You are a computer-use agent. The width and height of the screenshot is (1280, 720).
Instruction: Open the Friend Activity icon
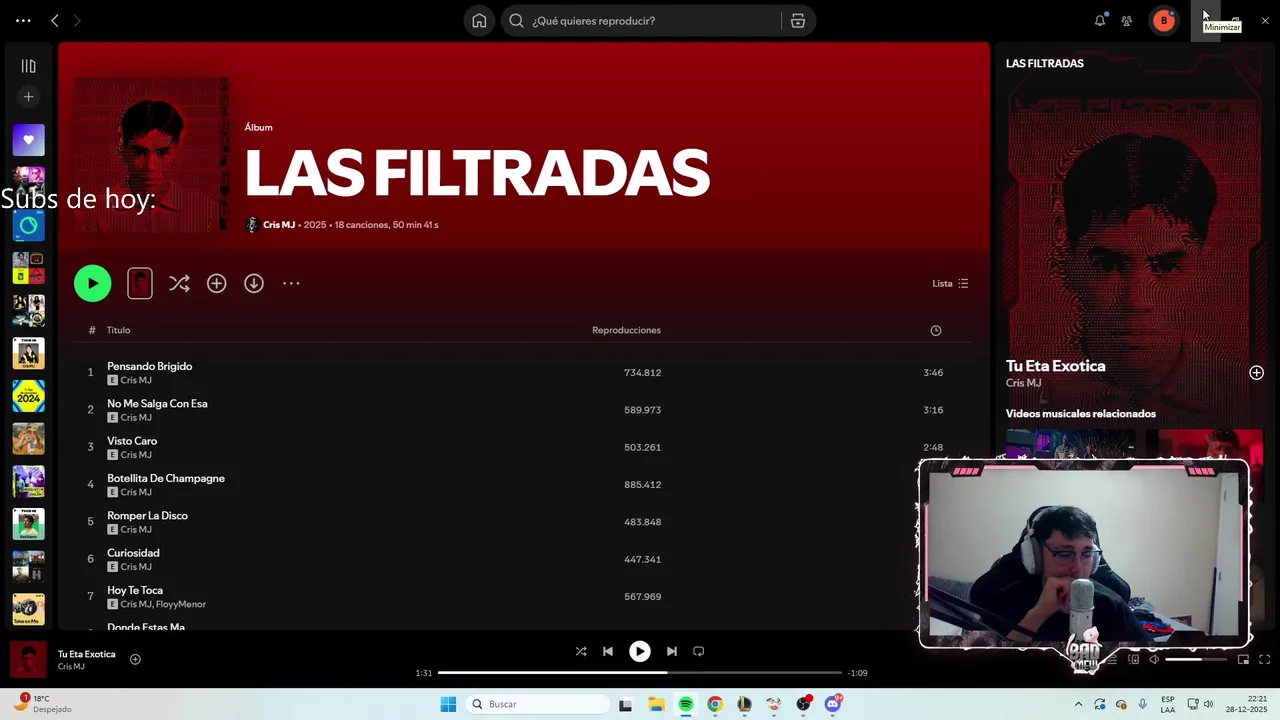(x=1127, y=21)
